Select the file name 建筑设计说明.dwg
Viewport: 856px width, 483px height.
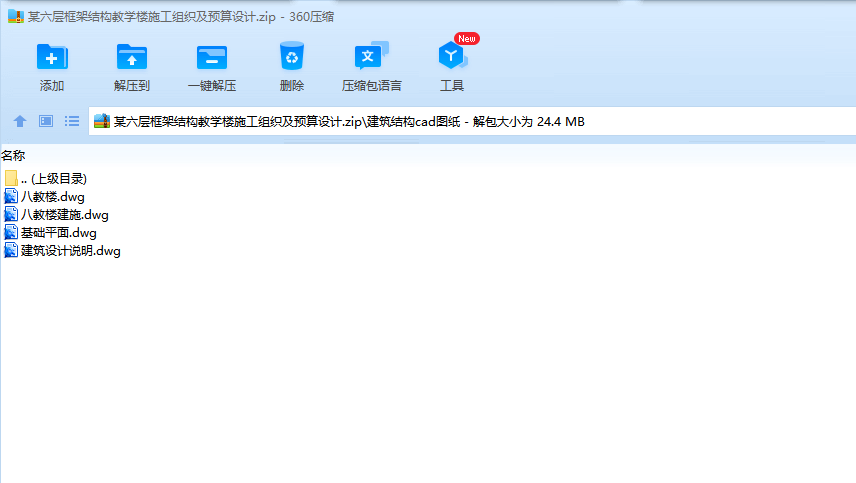tap(70, 251)
